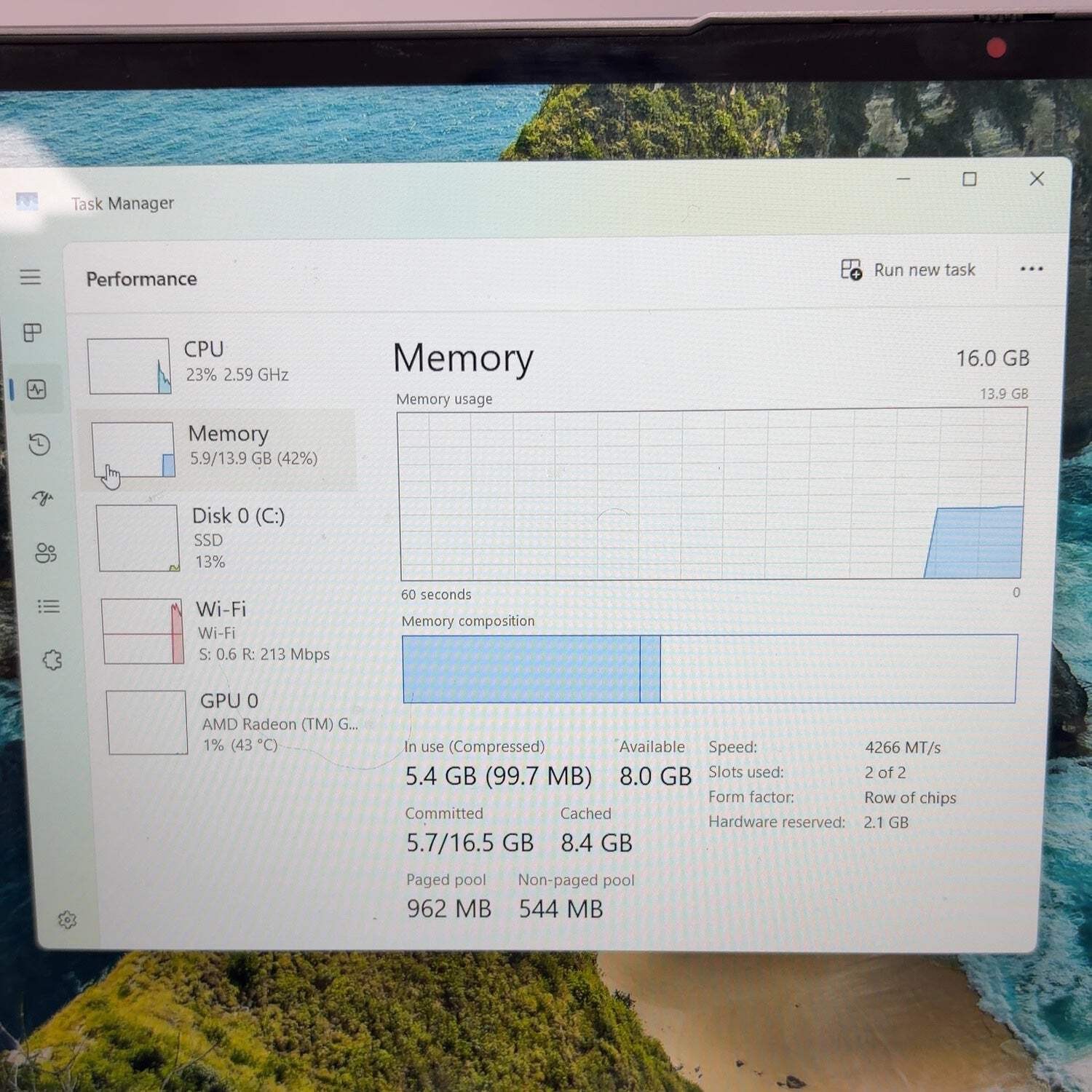Open the Users page icon
Viewport: 1092px width, 1092px height.
coord(46,553)
